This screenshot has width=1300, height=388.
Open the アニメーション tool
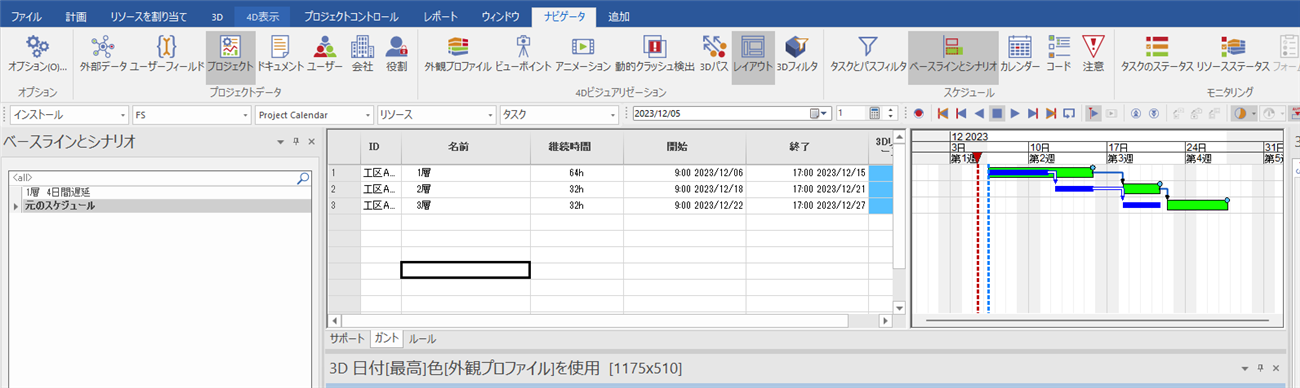pos(582,53)
